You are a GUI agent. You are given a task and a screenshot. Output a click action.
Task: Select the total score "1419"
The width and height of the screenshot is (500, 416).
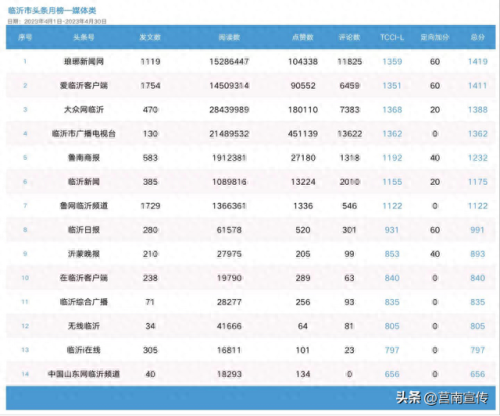coord(478,62)
